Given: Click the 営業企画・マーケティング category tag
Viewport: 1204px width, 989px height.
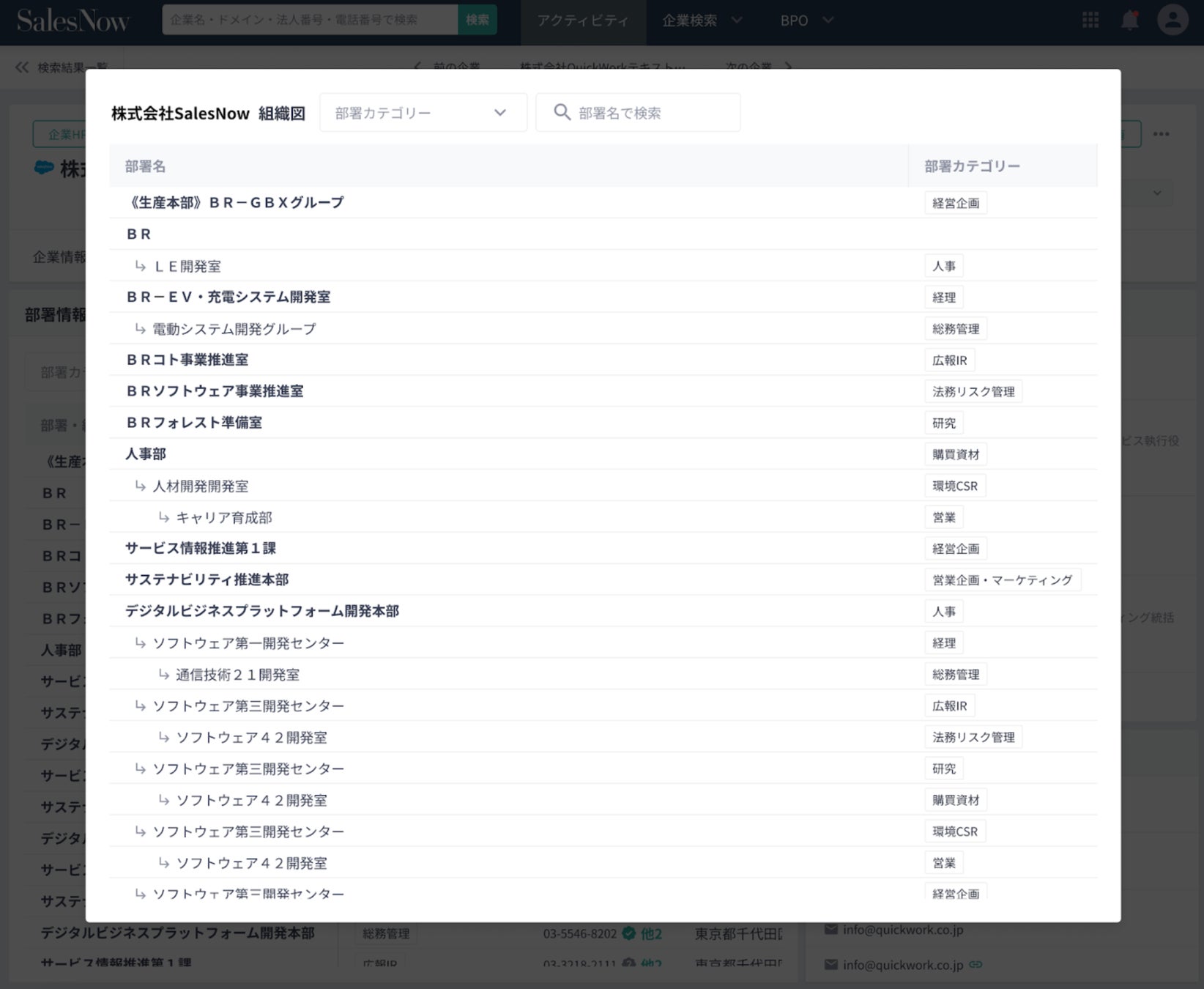Looking at the screenshot, I should [x=1003, y=580].
